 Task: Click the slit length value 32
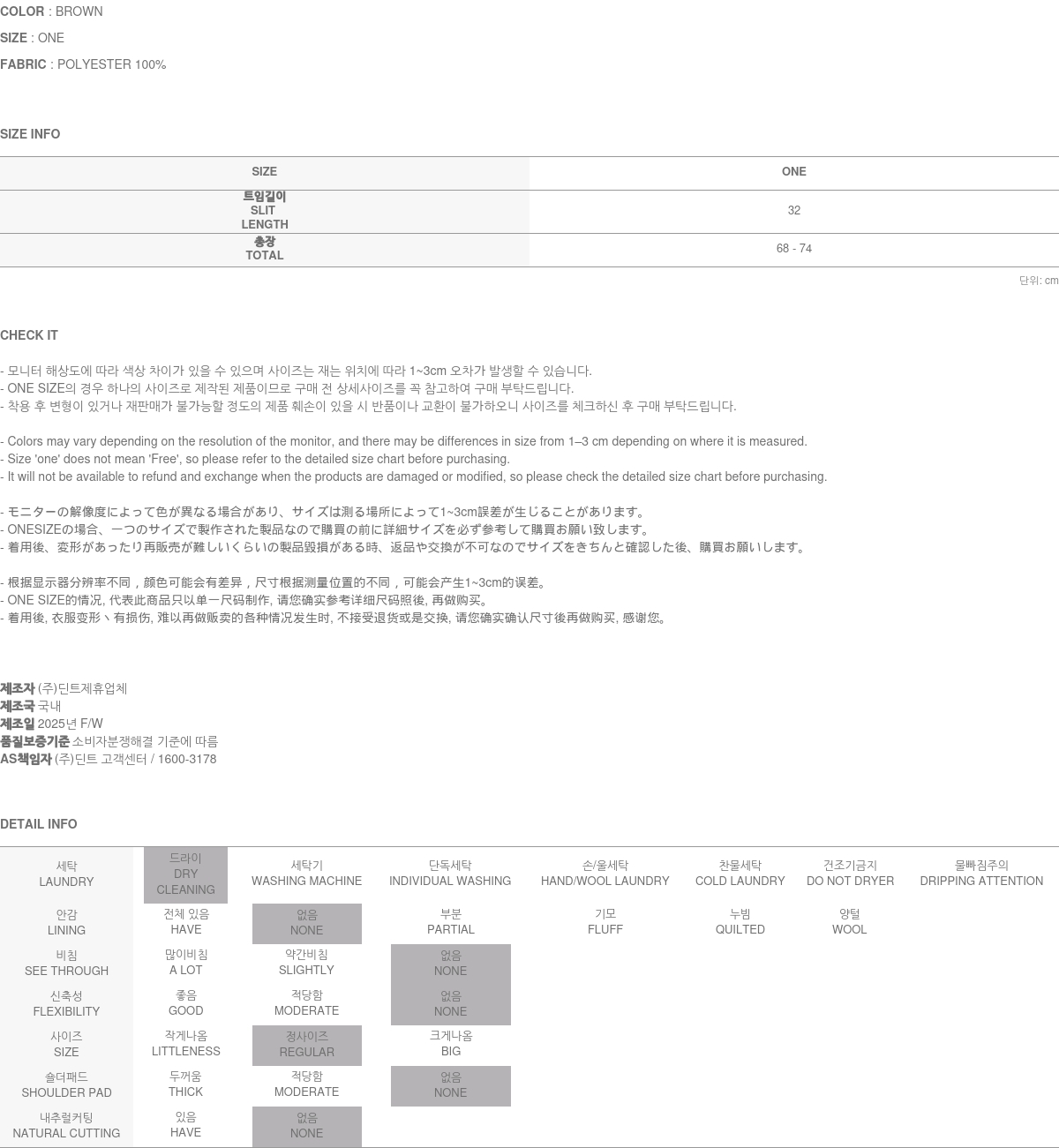tap(793, 211)
